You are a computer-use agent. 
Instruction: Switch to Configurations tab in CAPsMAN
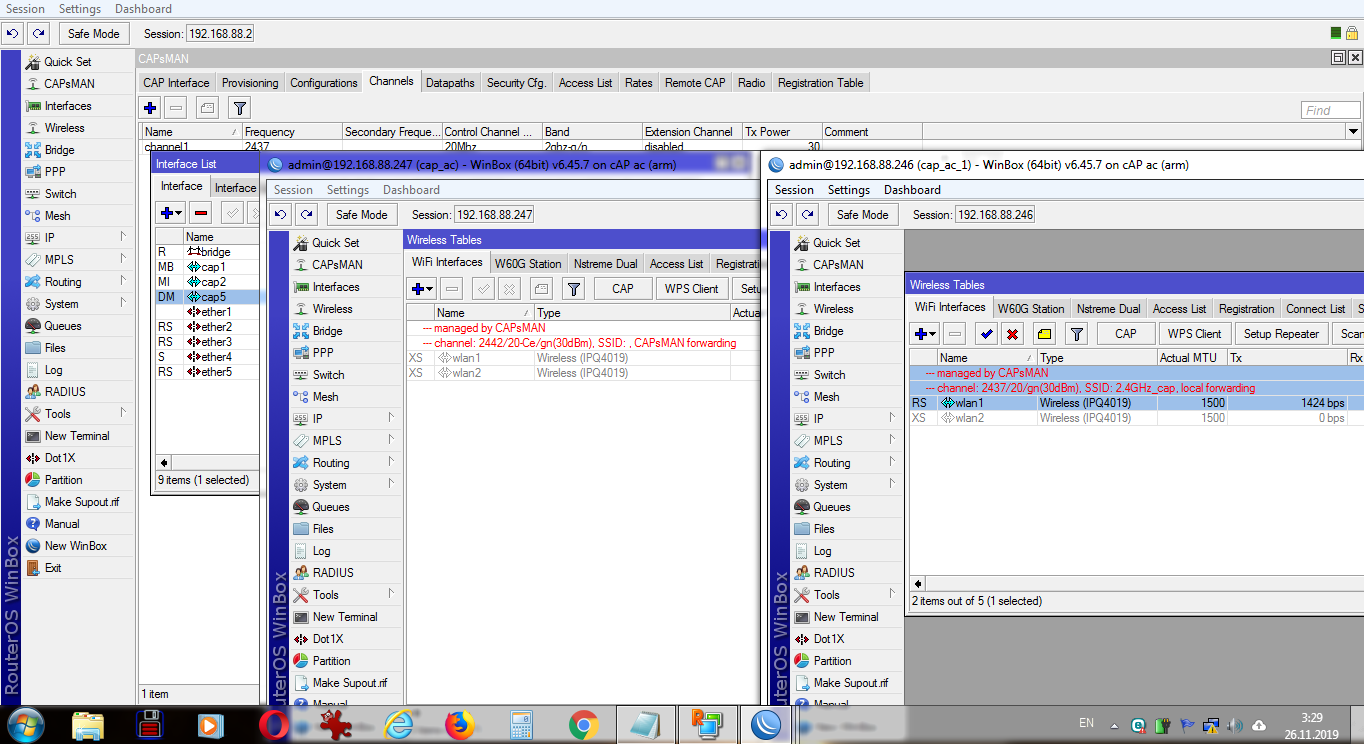[x=324, y=83]
